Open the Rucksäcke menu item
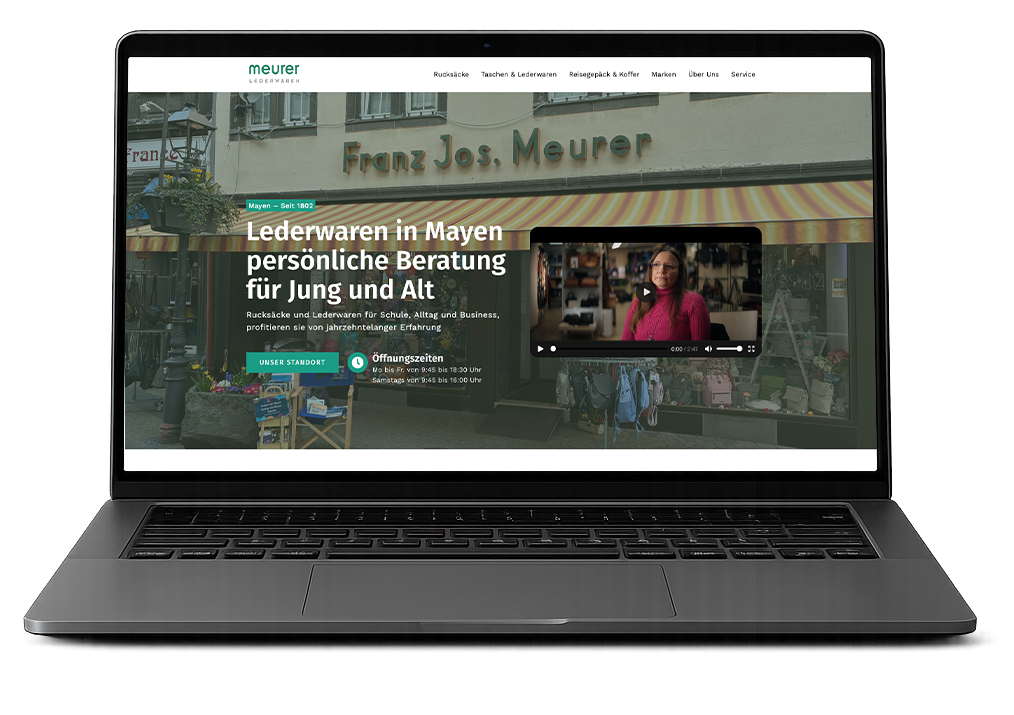This screenshot has height=715, width=1014. pyautogui.click(x=451, y=74)
